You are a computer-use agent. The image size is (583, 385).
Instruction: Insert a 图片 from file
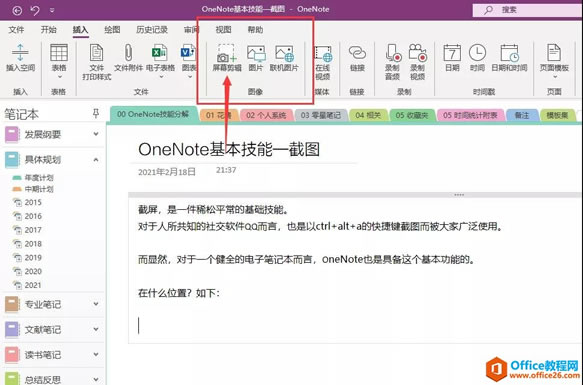[256, 58]
